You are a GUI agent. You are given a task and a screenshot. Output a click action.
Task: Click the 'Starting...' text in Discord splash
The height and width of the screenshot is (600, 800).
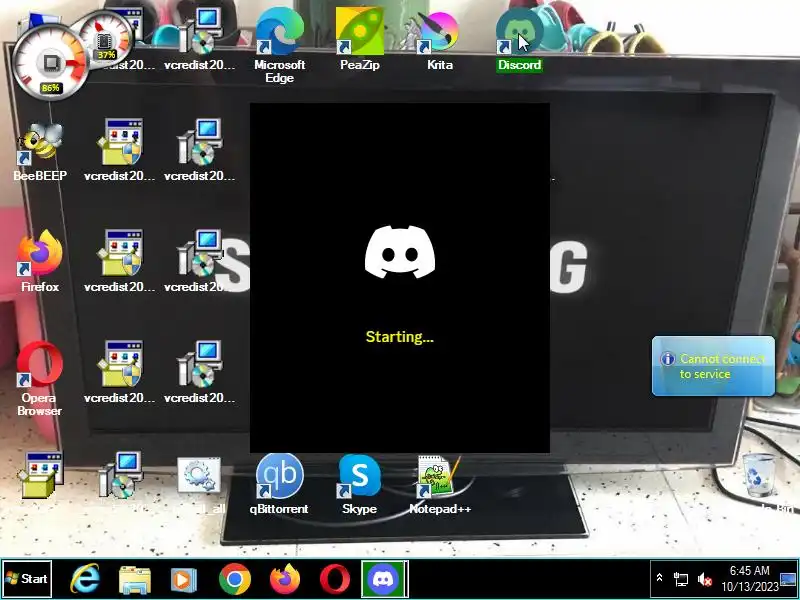click(x=399, y=337)
